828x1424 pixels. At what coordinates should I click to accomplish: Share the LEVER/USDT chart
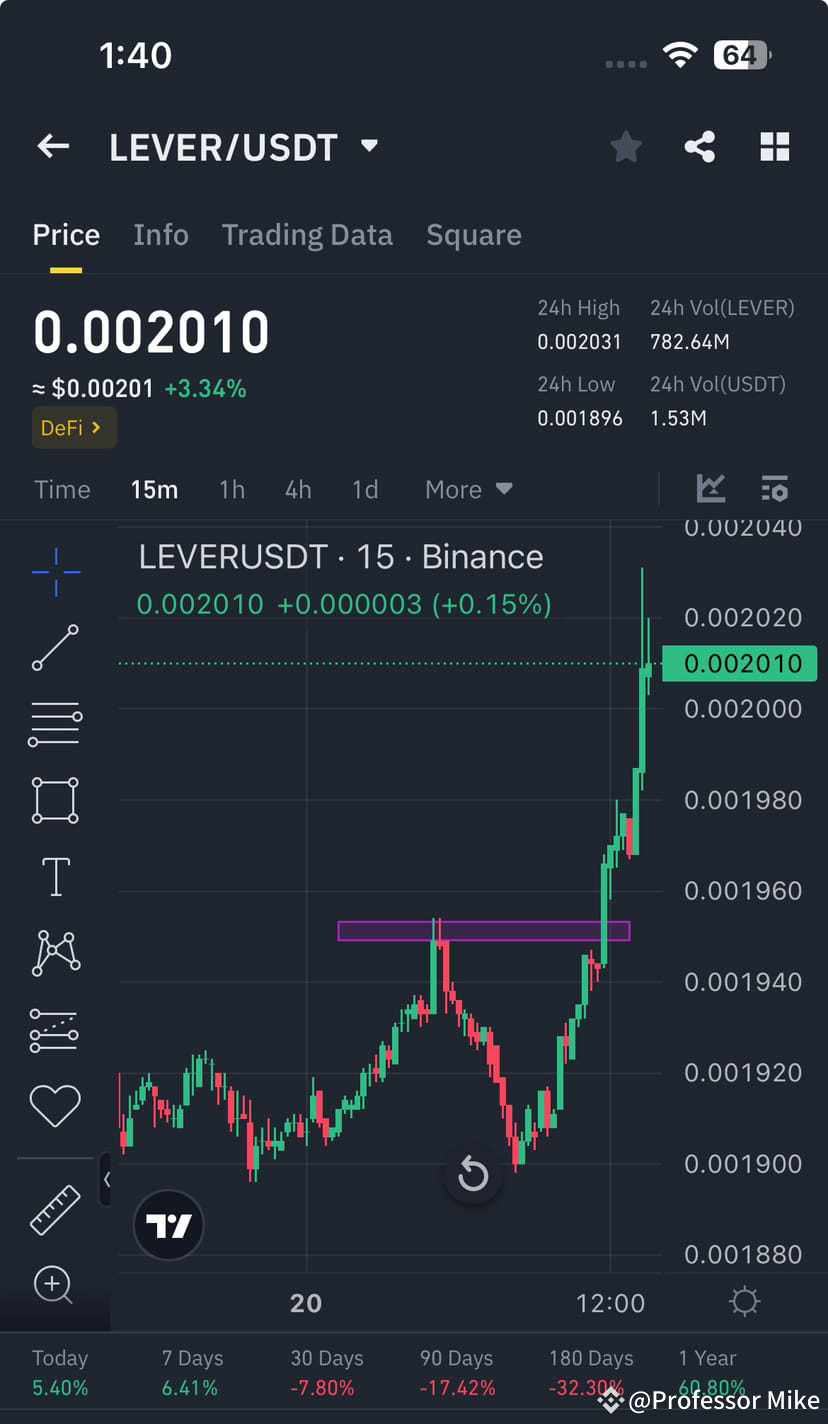[699, 146]
